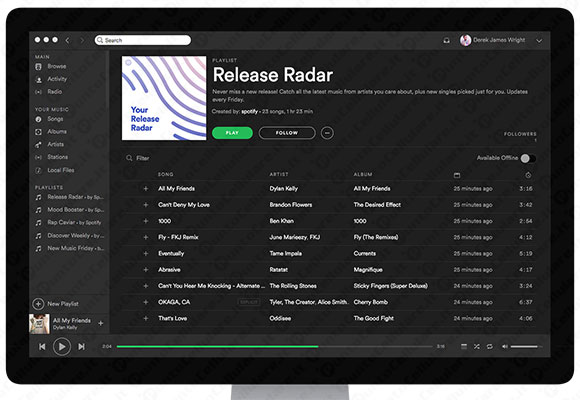Click the main play button in player

click(x=62, y=347)
